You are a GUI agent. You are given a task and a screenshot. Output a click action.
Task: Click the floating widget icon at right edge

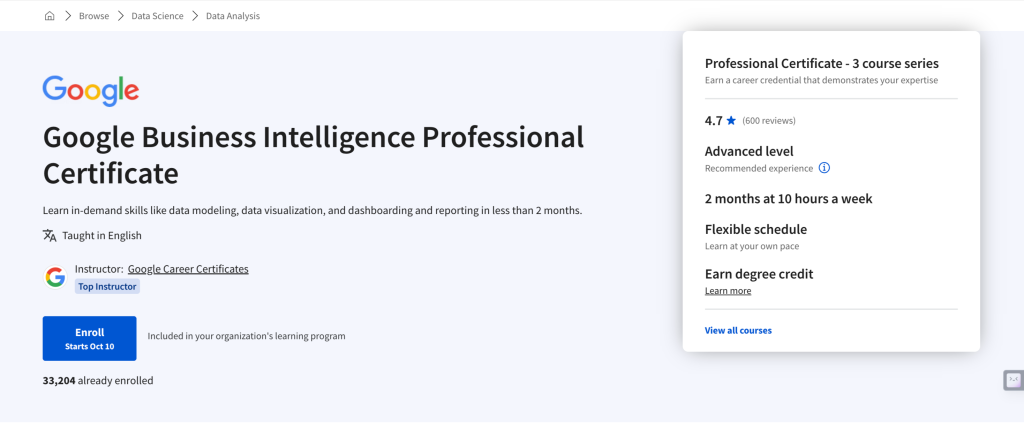[x=1013, y=380]
